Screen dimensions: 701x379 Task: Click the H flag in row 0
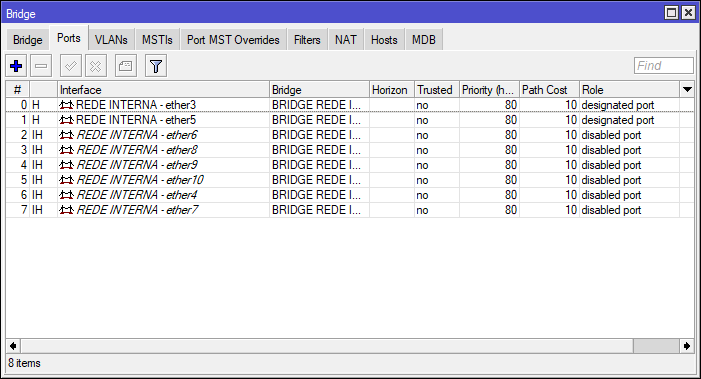point(36,105)
